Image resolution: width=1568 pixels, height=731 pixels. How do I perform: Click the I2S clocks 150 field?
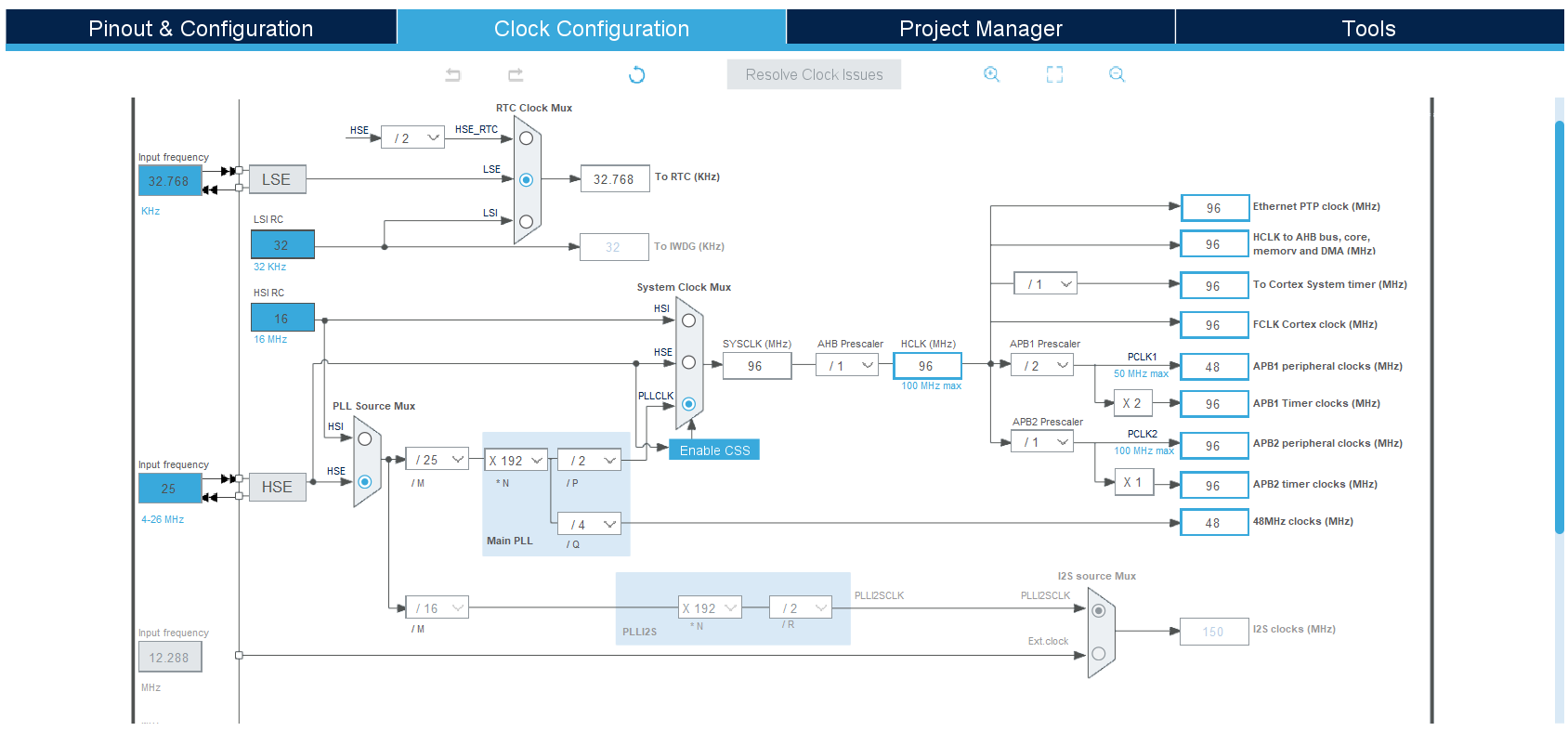1214,632
